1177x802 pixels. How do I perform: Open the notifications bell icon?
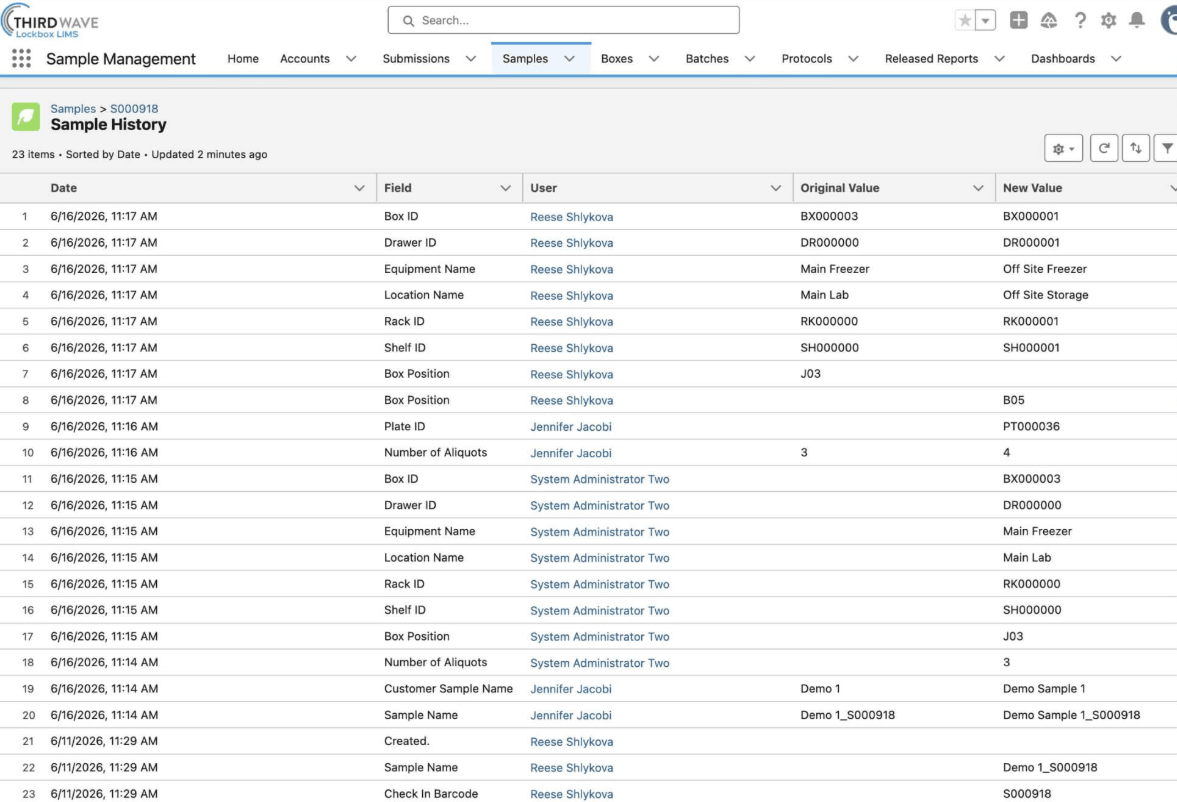click(1137, 20)
